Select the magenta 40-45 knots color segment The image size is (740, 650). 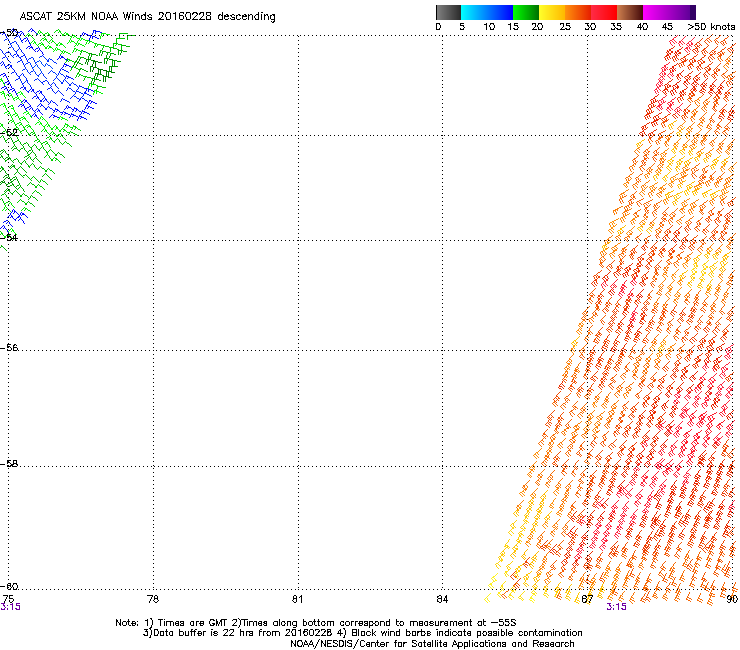click(656, 12)
